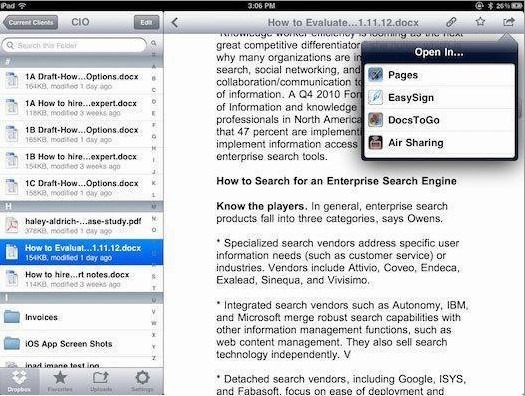The height and width of the screenshot is (396, 525).
Task: Tap the Pages app icon
Action: [x=375, y=75]
